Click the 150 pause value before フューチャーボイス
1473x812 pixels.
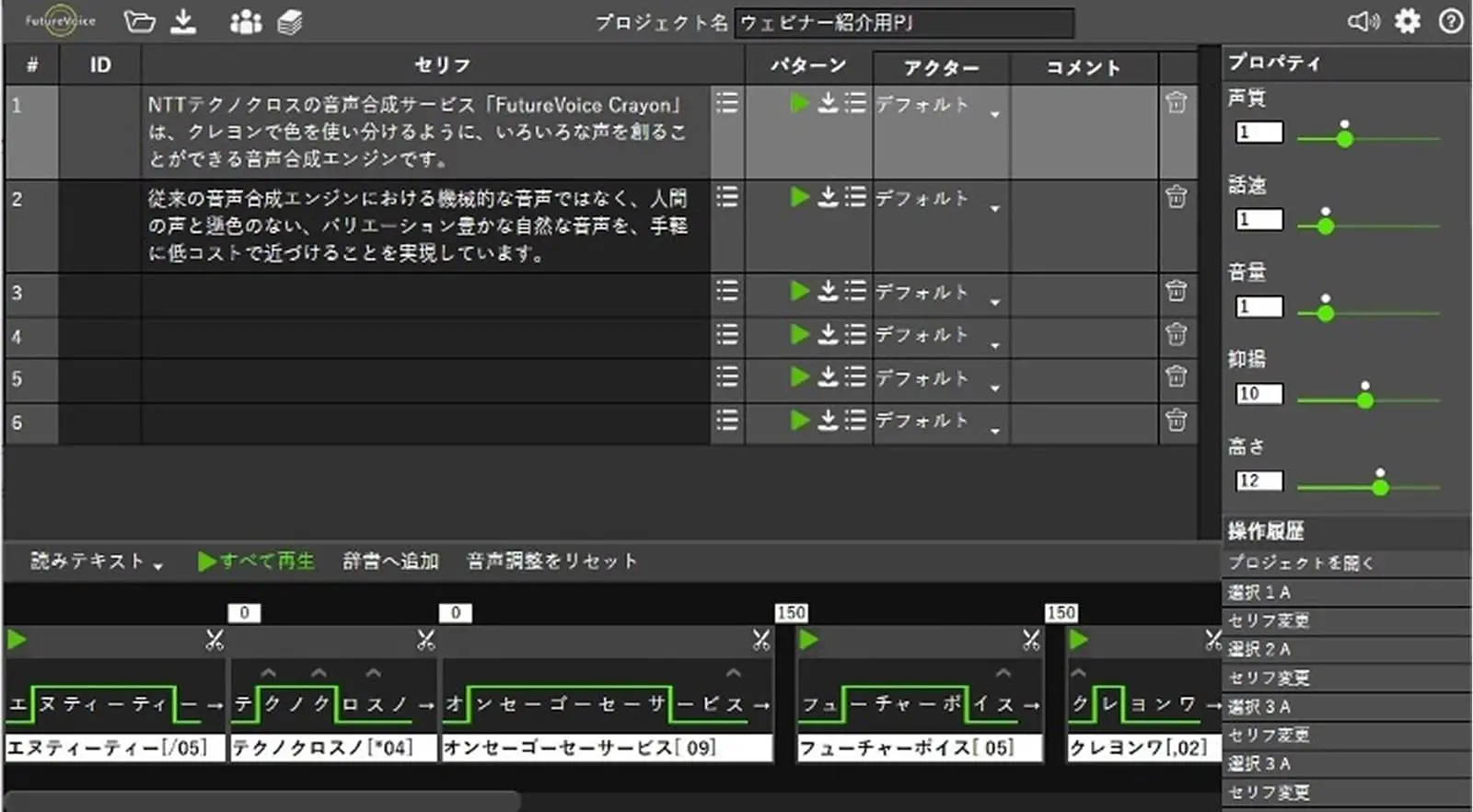pyautogui.click(x=792, y=613)
